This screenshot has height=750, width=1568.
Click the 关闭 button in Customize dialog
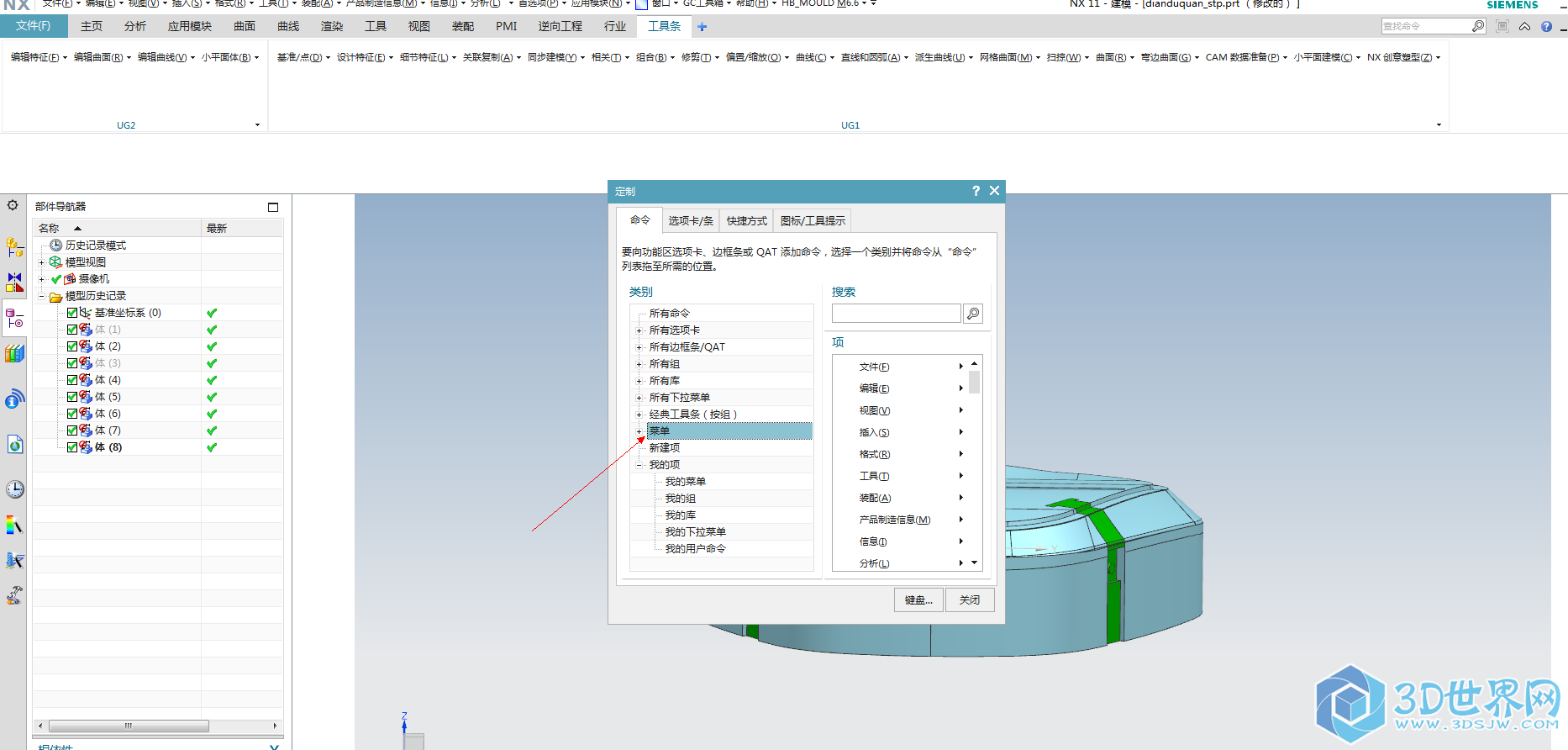[970, 600]
